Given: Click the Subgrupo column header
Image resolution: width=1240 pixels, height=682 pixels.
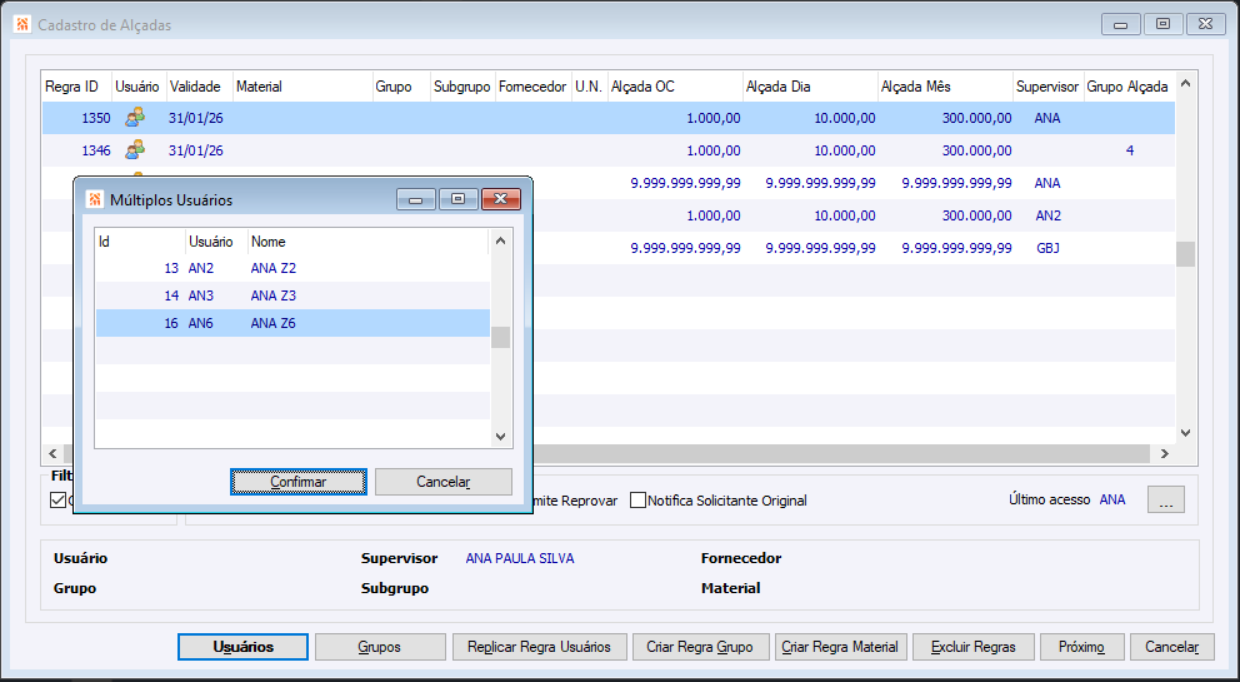Looking at the screenshot, I should click(x=463, y=87).
